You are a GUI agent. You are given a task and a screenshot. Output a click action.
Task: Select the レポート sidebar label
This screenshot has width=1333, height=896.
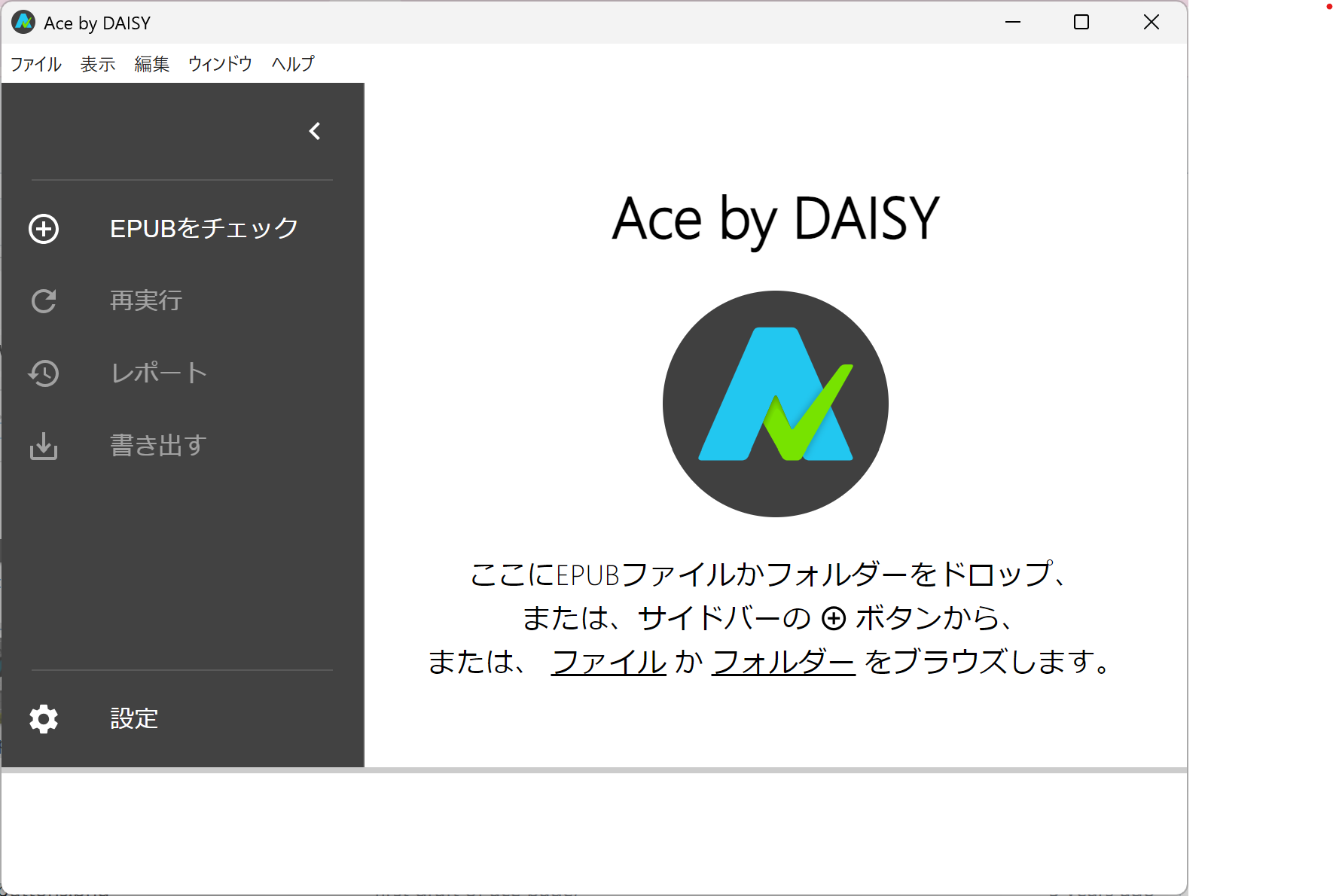pos(159,373)
